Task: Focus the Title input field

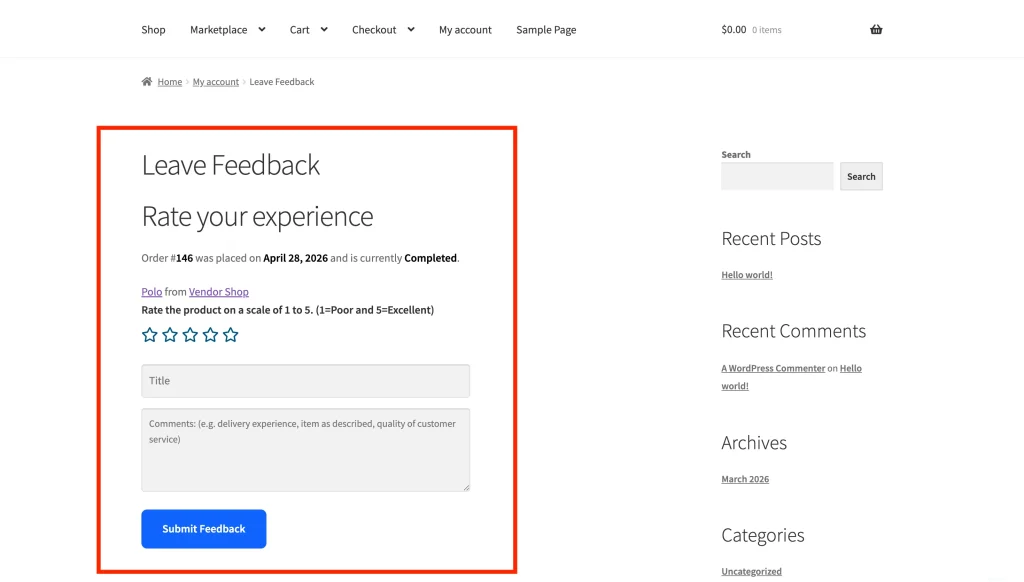Action: point(306,381)
